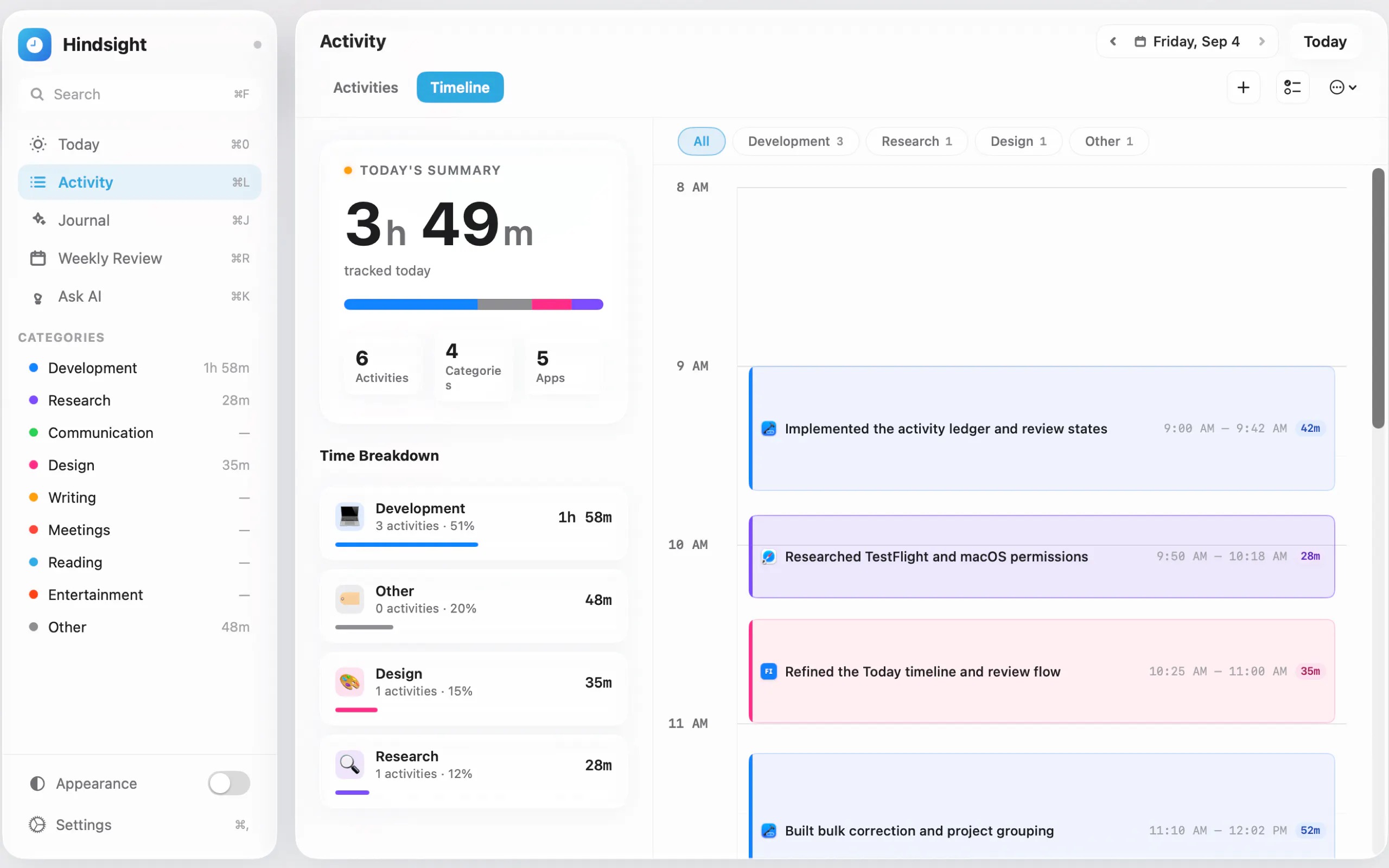1389x868 pixels.
Task: Click the Ask AI lightbulb icon
Action: 38,298
